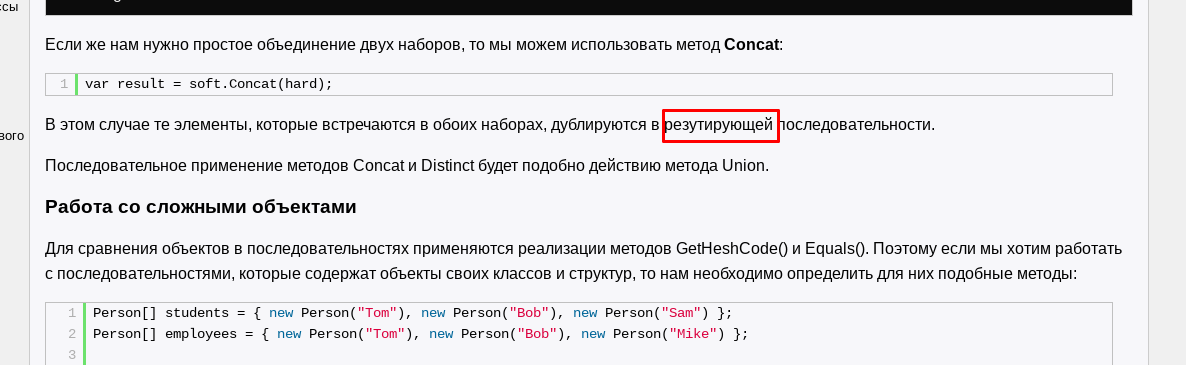Click the "students" variable name in code
The height and width of the screenshot is (365, 1186).
click(x=197, y=313)
